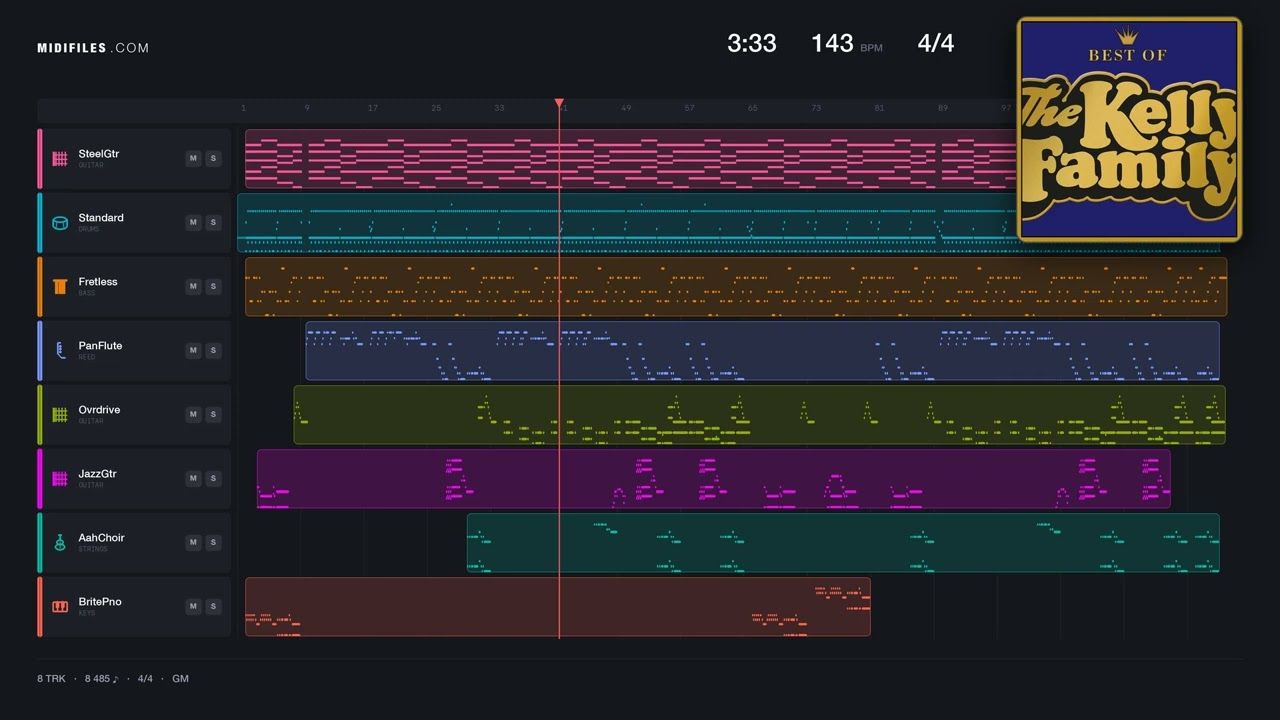Solo the AahChoir track

pos(213,542)
